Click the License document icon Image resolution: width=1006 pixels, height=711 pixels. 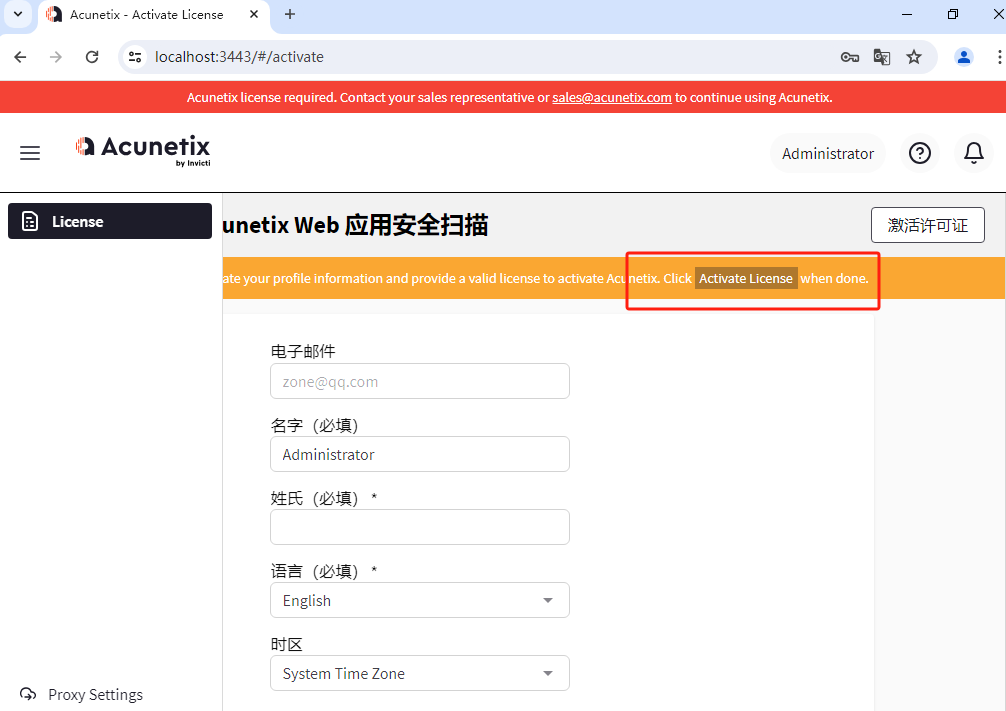point(30,221)
